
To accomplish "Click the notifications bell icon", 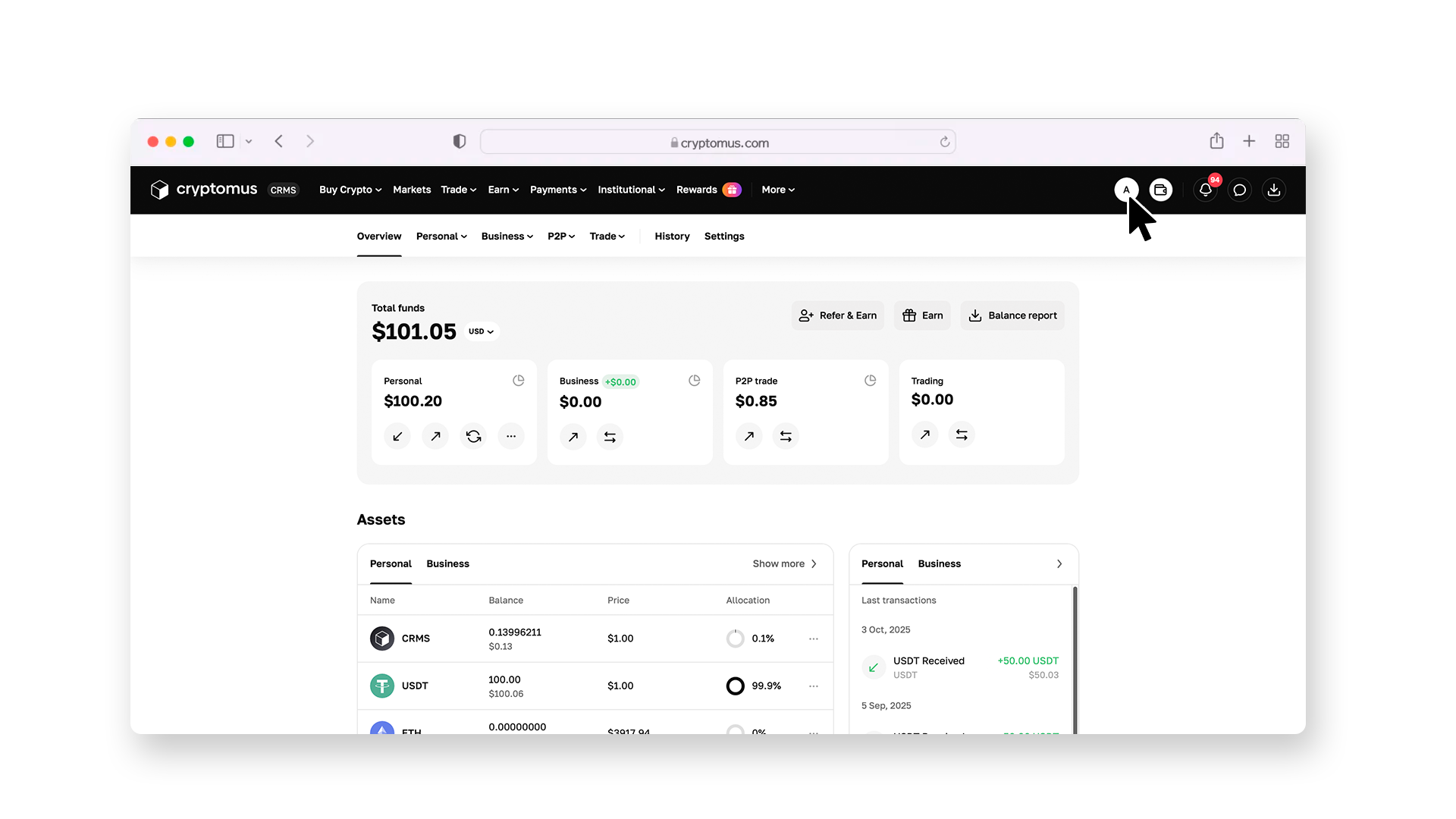I will point(1205,190).
